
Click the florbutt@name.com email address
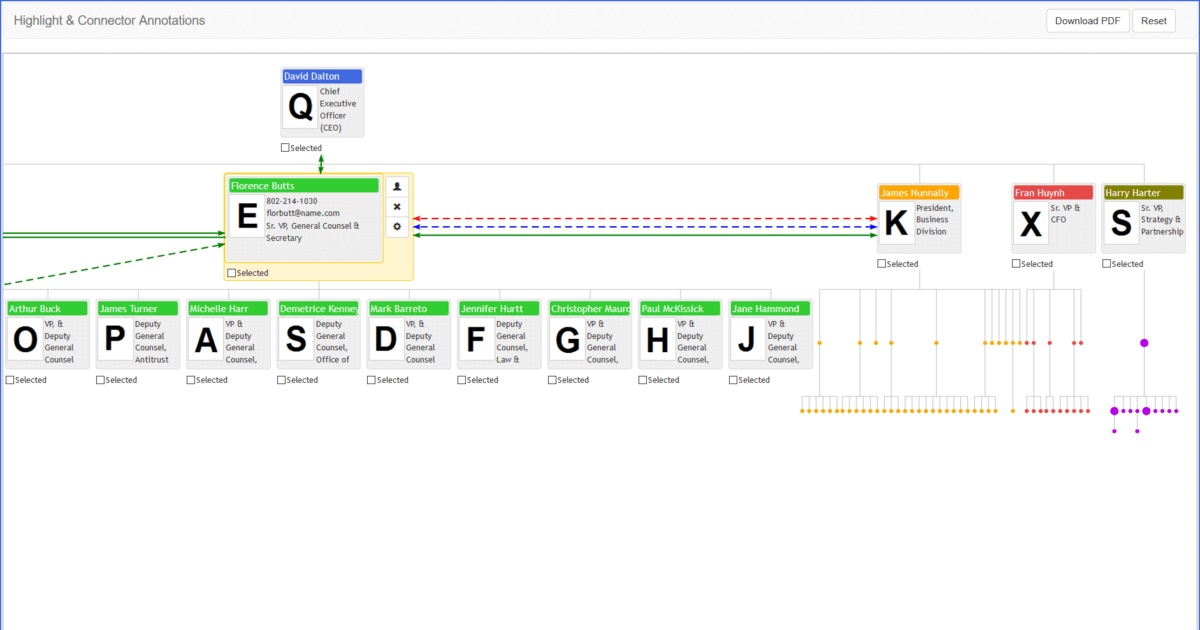pyautogui.click(x=302, y=213)
